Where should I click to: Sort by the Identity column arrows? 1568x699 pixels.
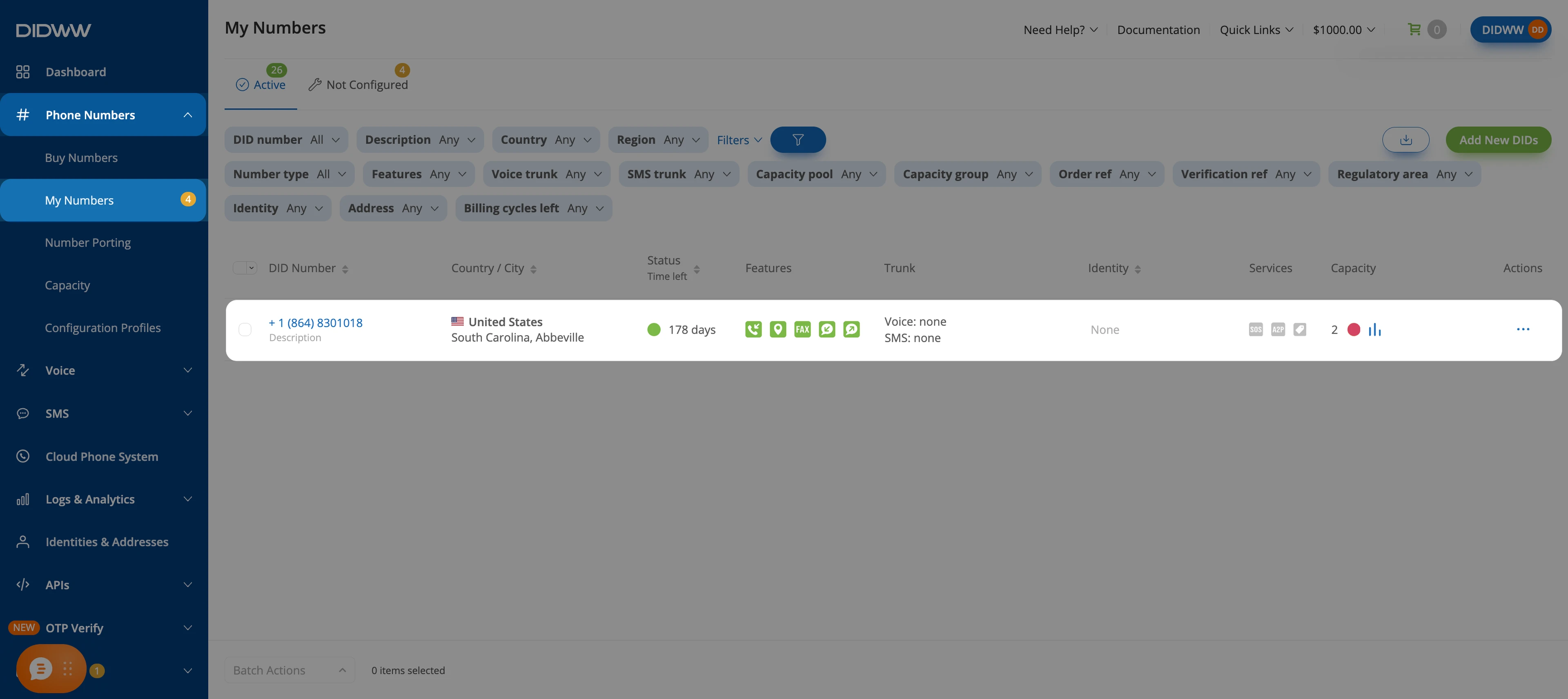1137,269
